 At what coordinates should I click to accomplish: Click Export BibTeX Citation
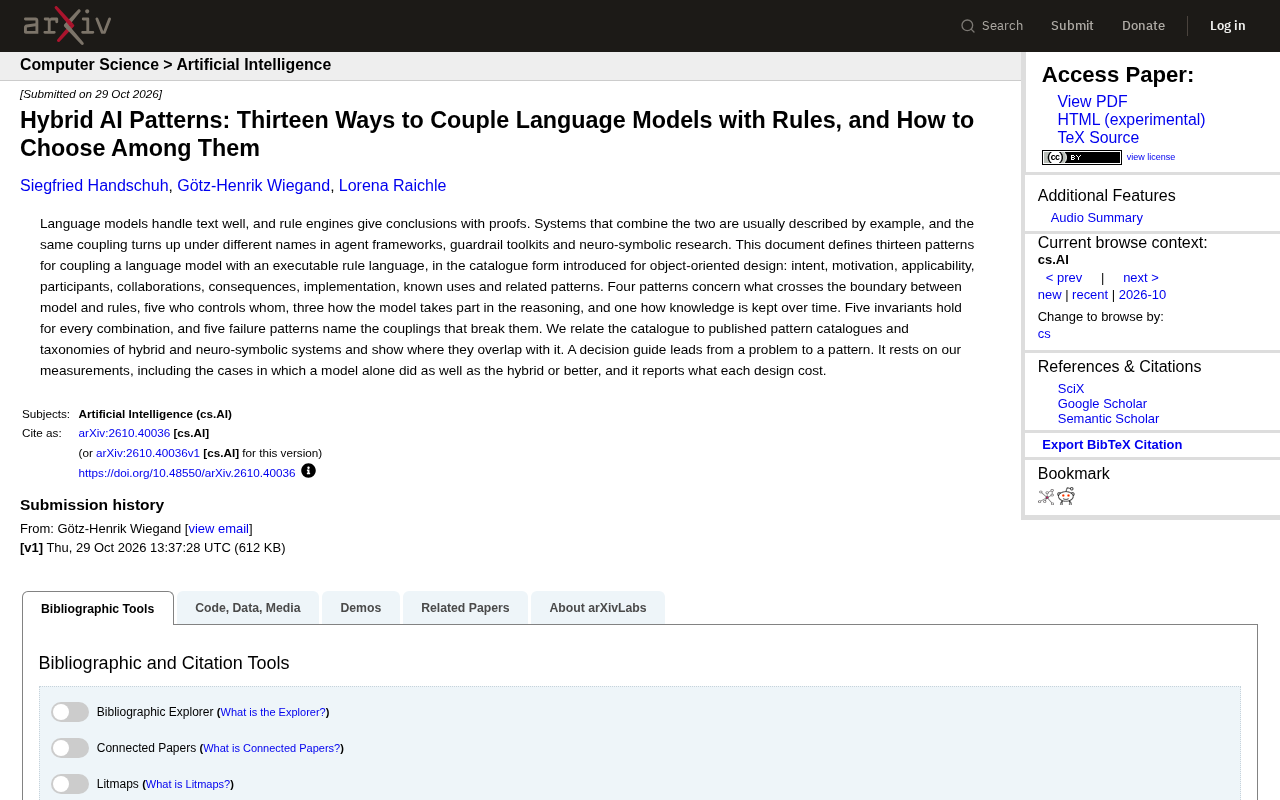point(1112,445)
